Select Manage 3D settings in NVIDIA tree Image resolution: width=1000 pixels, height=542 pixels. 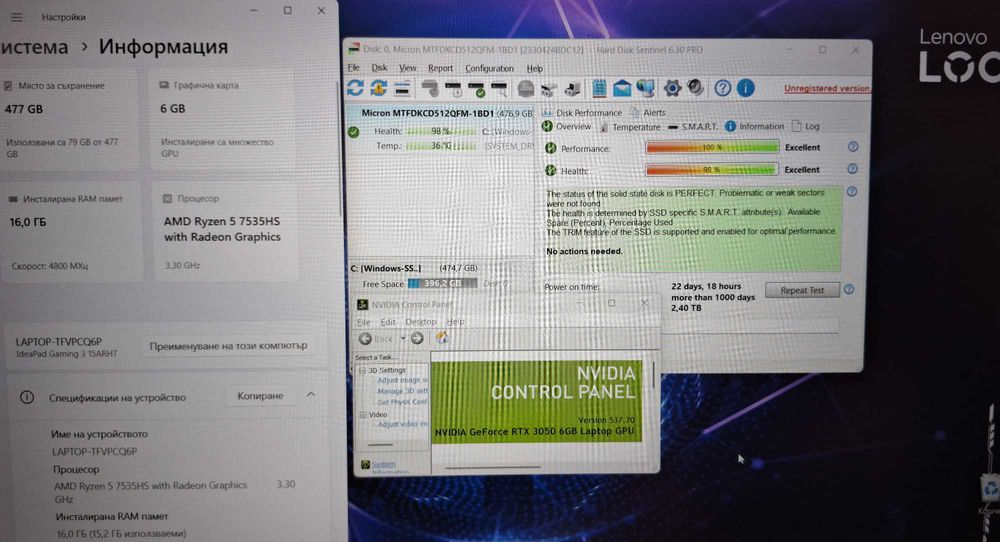[x=401, y=391]
